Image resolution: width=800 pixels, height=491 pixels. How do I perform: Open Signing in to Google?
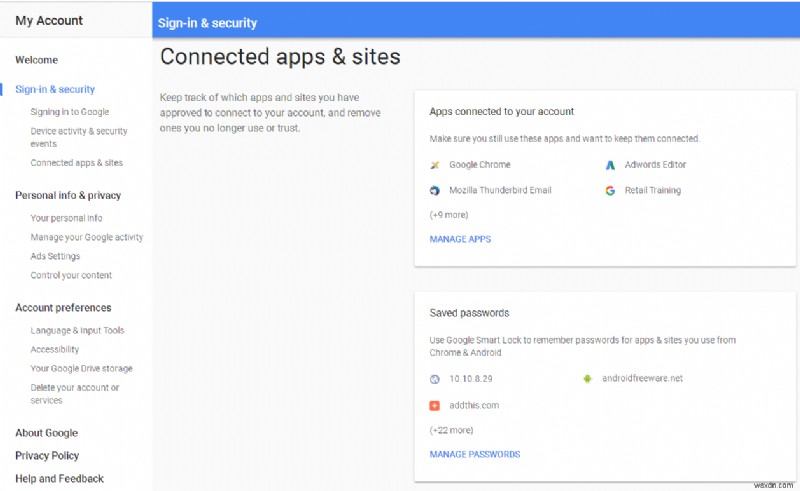click(70, 112)
